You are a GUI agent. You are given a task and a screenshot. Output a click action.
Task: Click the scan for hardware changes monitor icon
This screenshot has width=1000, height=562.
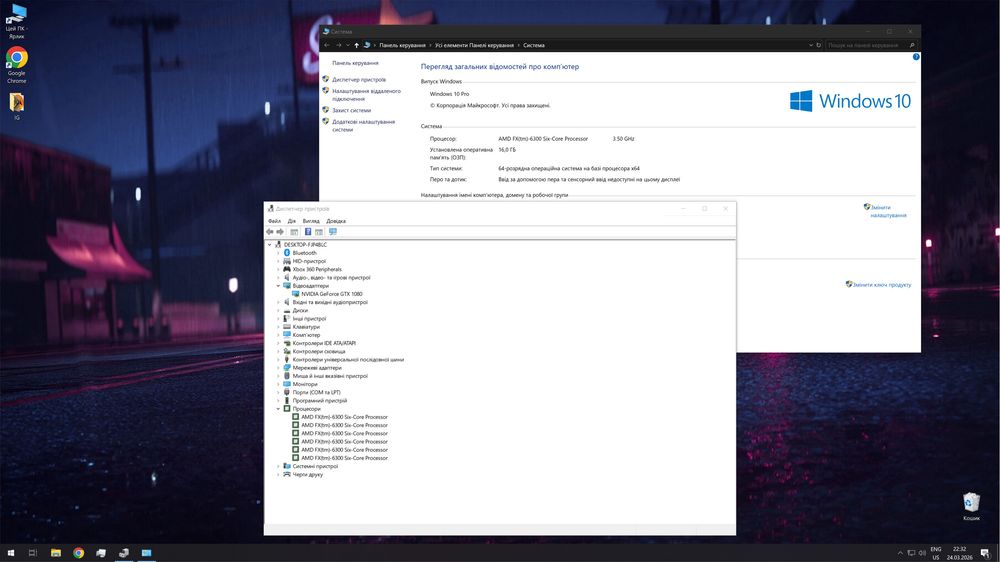coord(332,232)
